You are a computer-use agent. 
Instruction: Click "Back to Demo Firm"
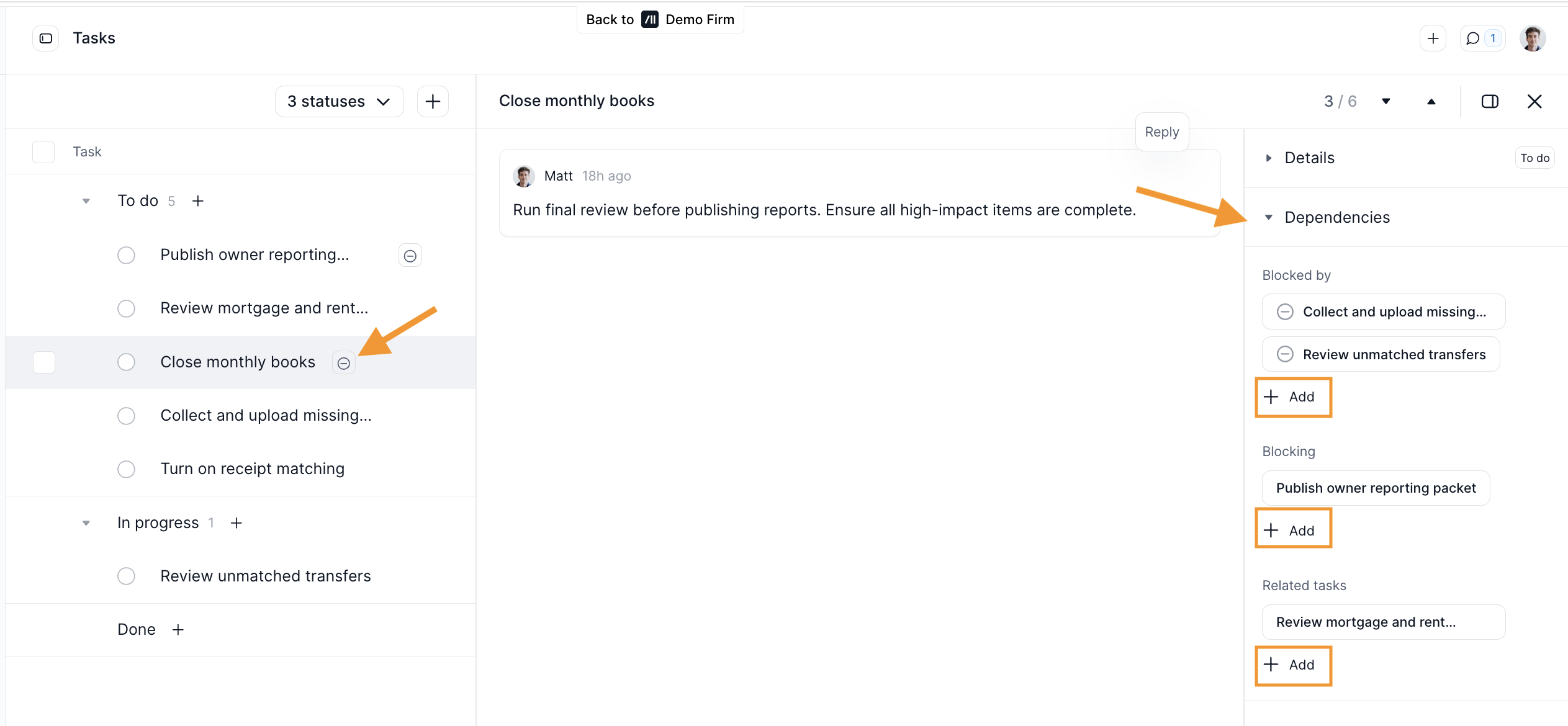pyautogui.click(x=660, y=19)
